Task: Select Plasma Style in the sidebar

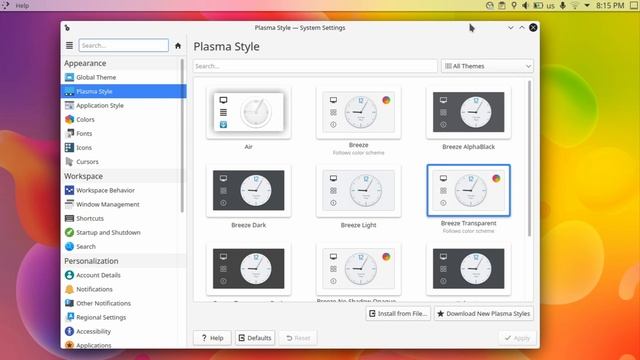Action: point(123,91)
